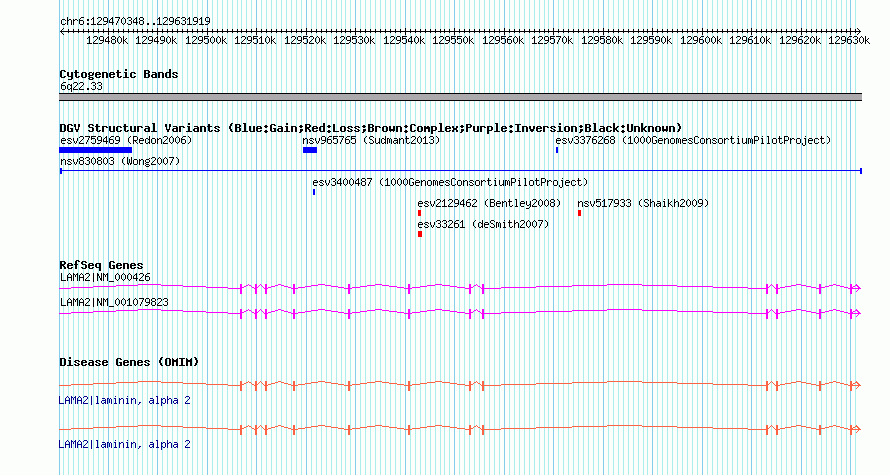Screen dimensions: 890x475
Task: Click the chr6:129470348..129631919 coordinate label
Action: click(135, 21)
